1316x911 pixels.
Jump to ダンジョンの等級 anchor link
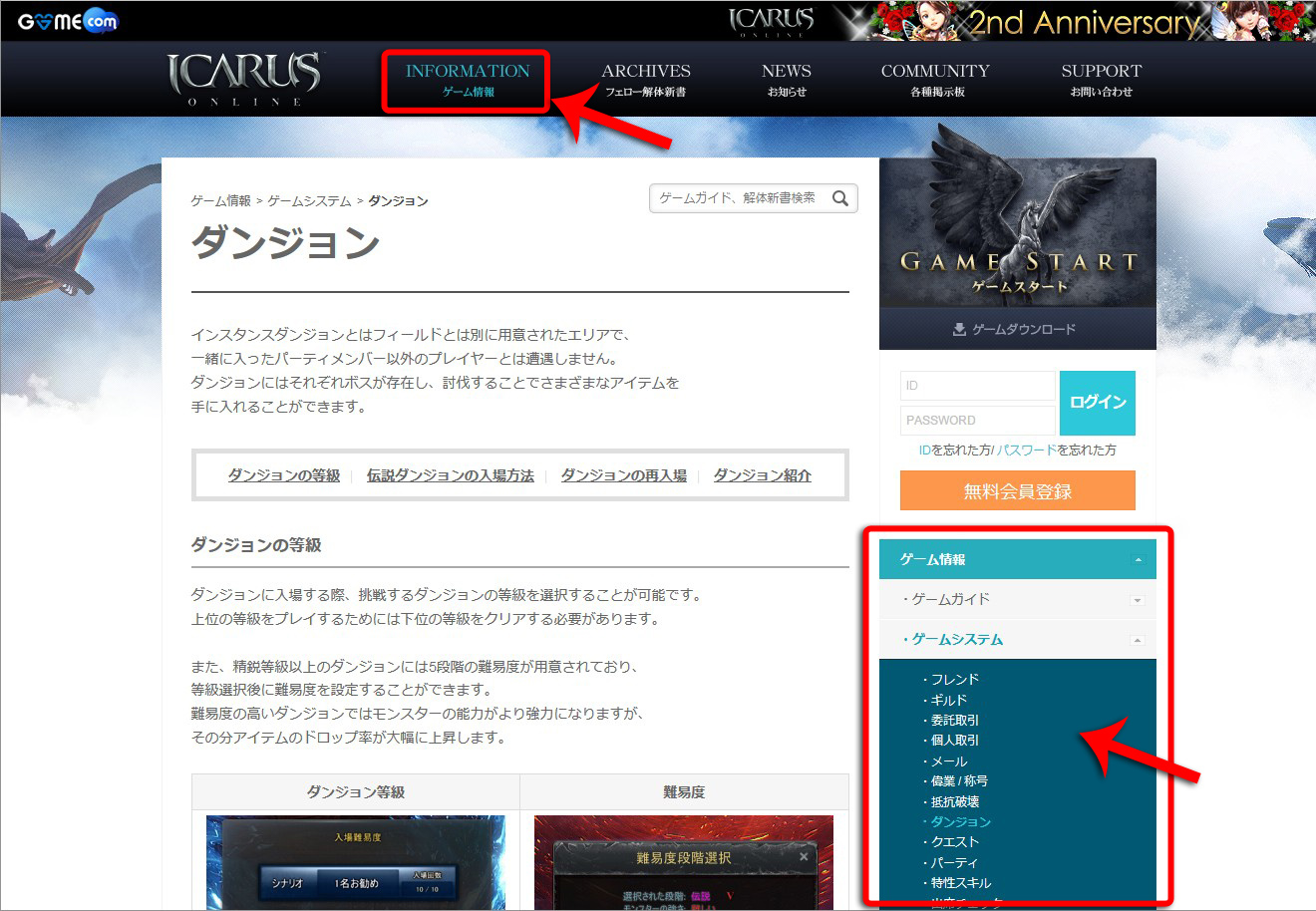[284, 475]
